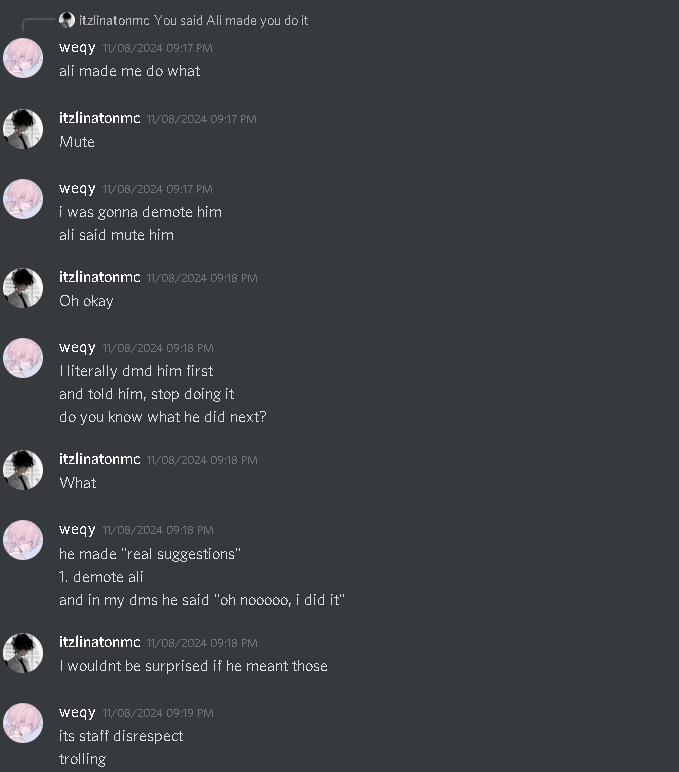Click weqy's avatar beside 'I literally dmd him first'
Screen dimensions: 679x772
[x=23, y=358]
